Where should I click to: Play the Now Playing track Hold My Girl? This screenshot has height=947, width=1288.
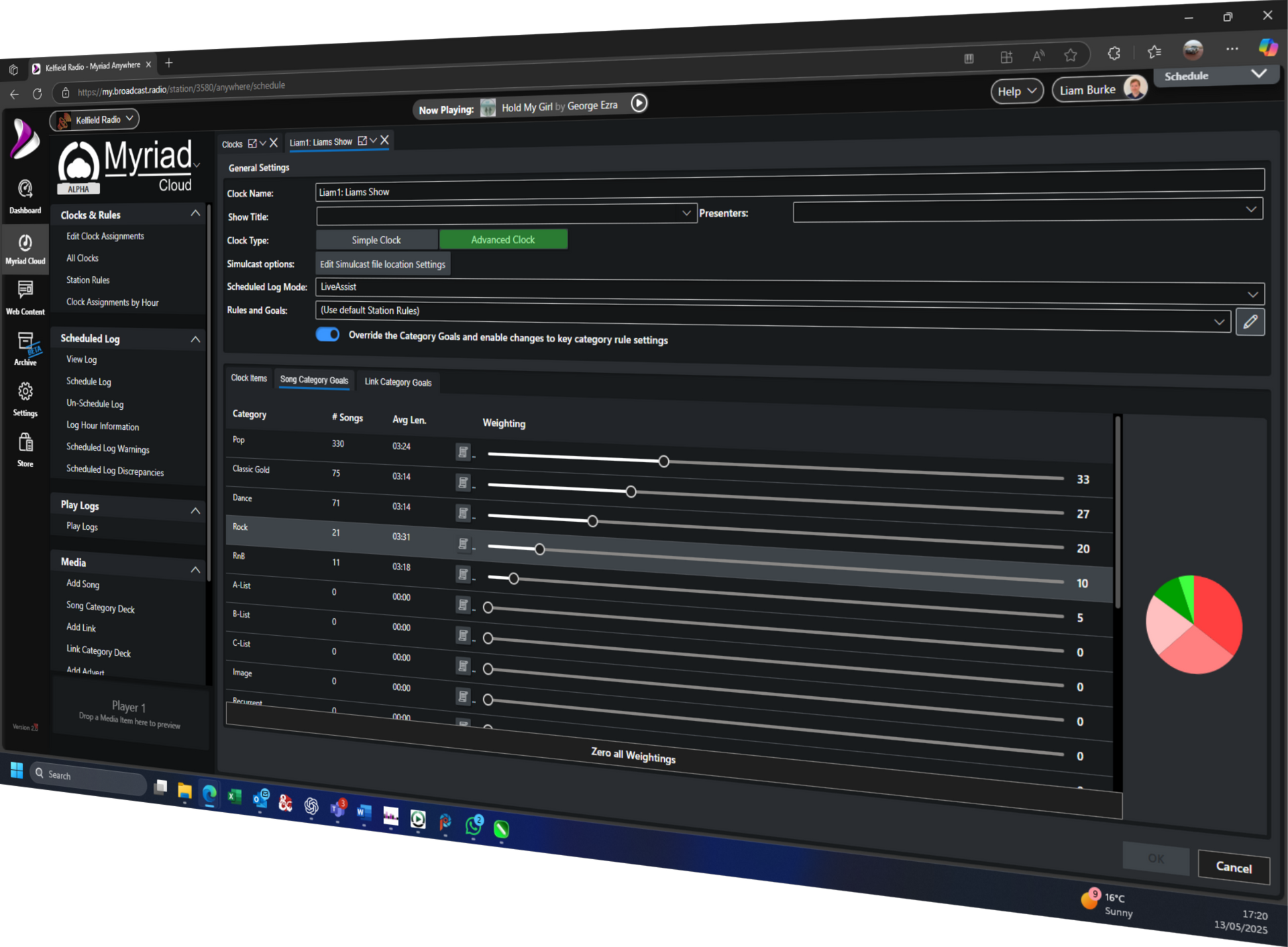(x=638, y=103)
